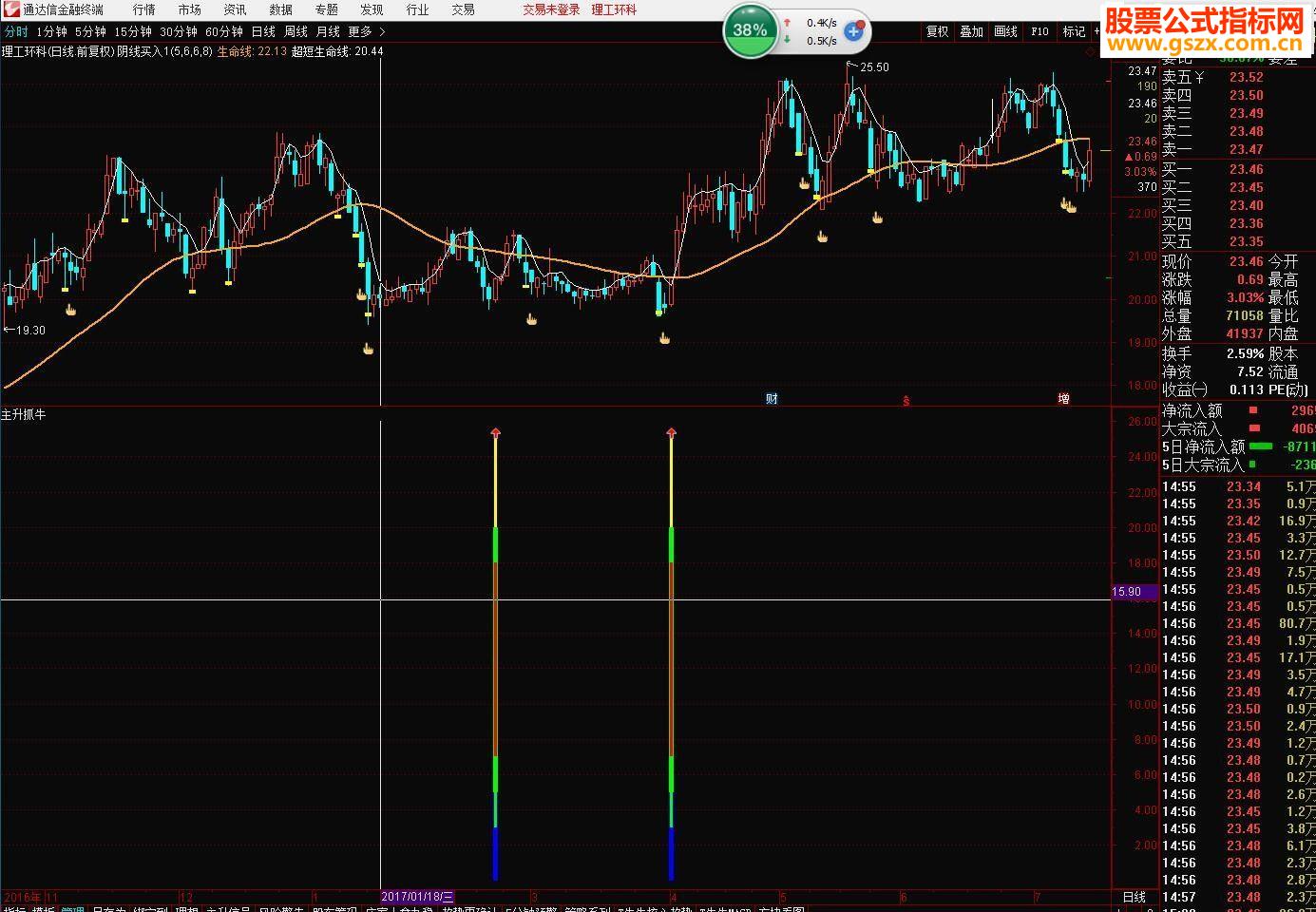Viewport: 1316px width, 912px height.
Task: Click 收益(一) value 0.113
Action: click(1246, 389)
